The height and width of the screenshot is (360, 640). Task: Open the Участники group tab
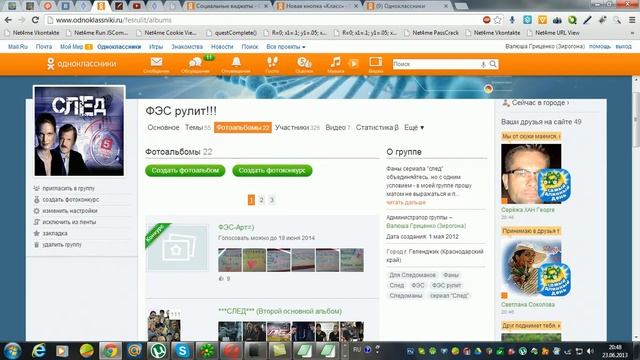click(297, 127)
